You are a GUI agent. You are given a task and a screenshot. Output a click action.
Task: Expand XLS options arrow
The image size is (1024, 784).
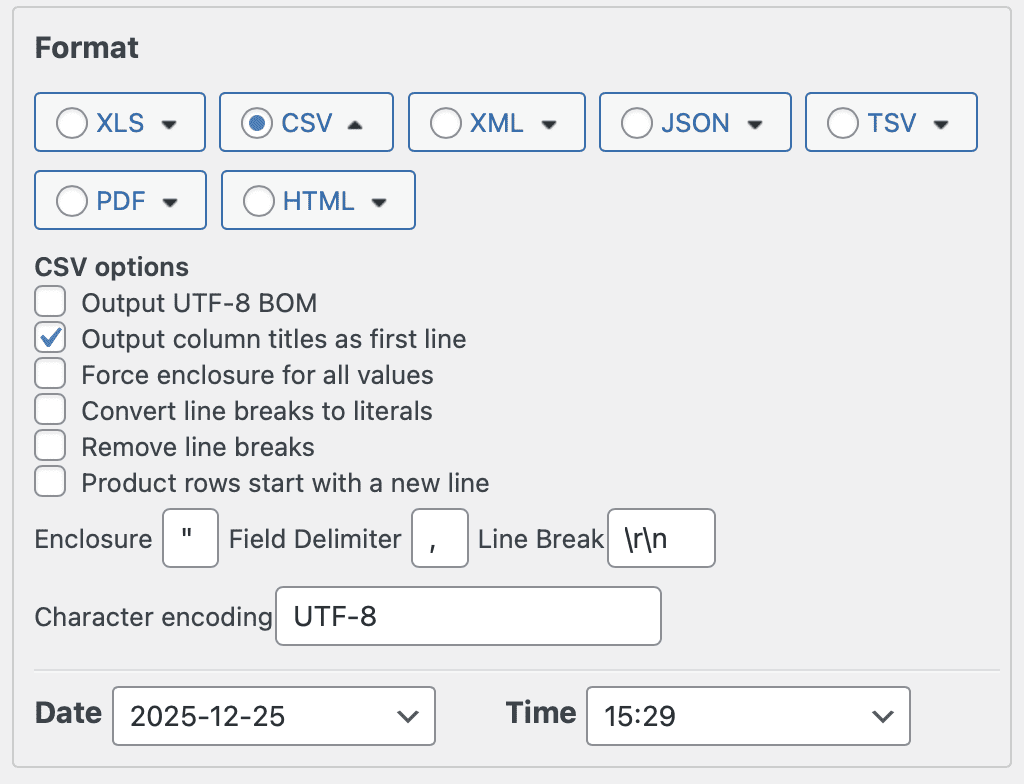click(x=170, y=124)
